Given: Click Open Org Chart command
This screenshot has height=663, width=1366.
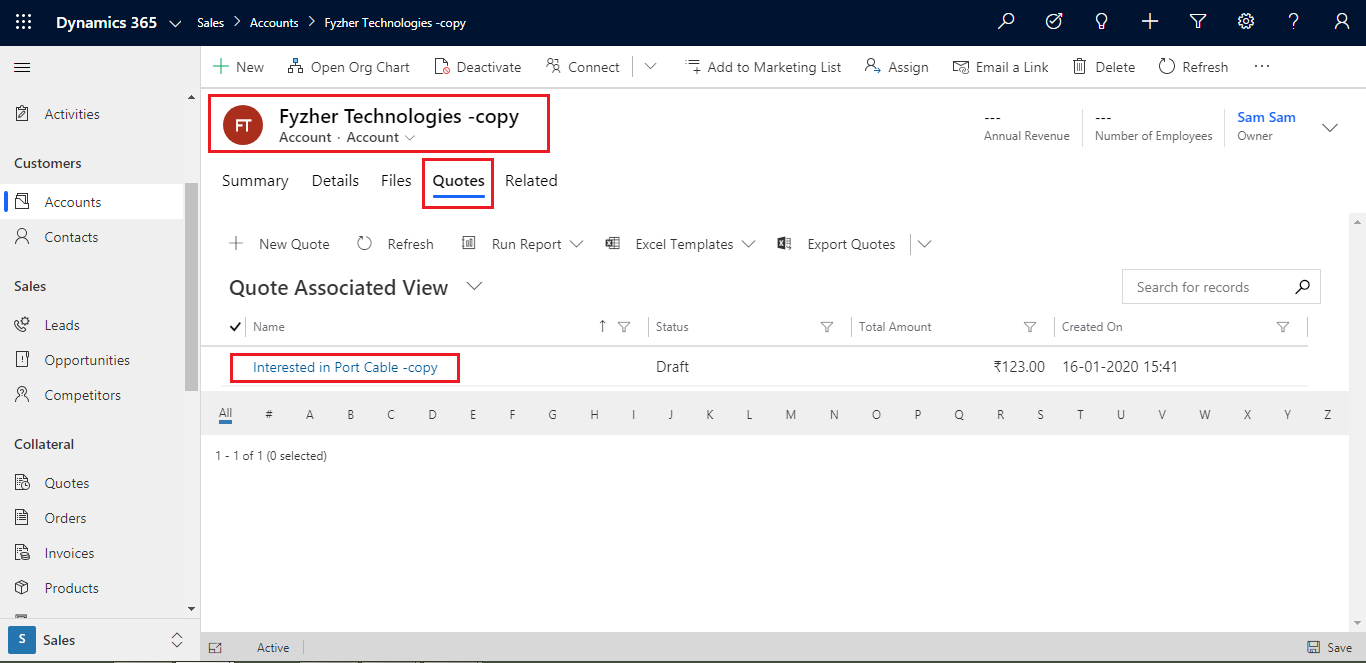Looking at the screenshot, I should [x=348, y=67].
